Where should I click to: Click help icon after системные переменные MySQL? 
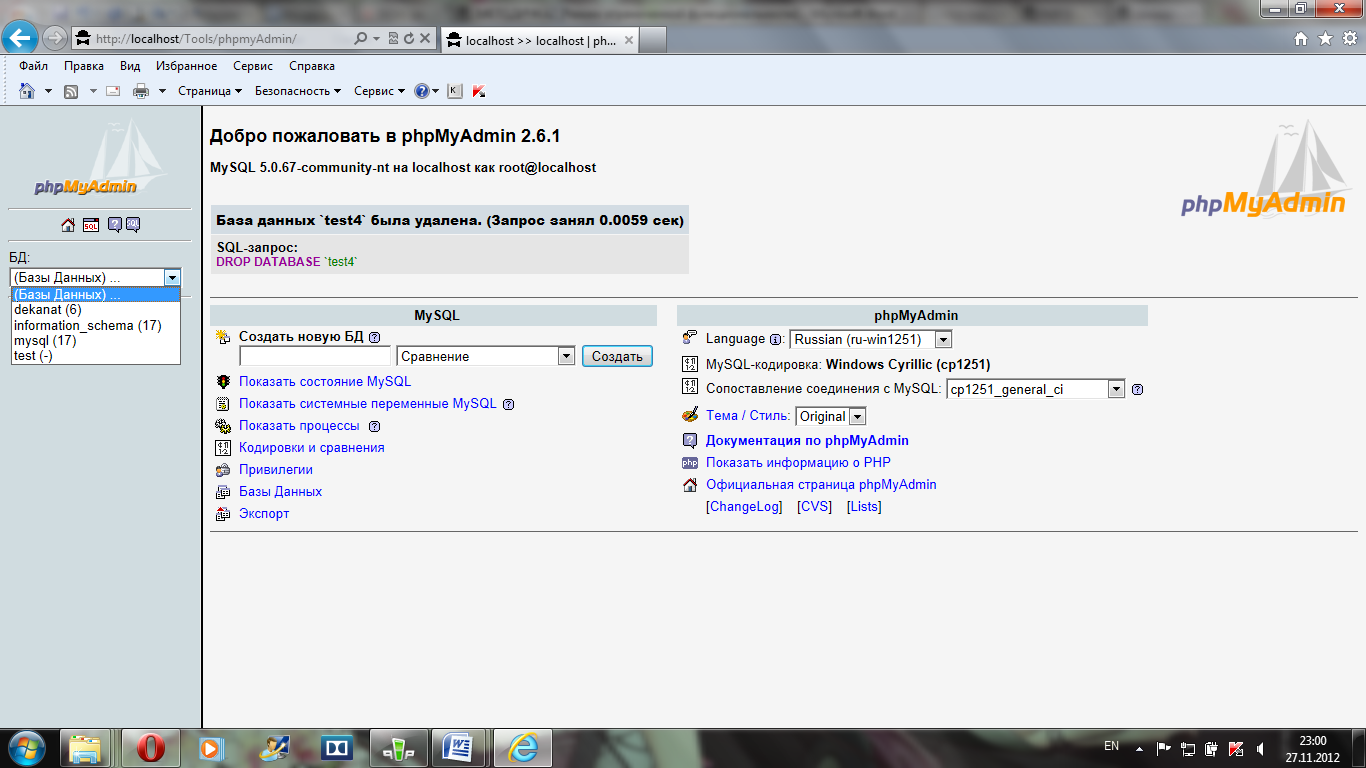coord(508,404)
